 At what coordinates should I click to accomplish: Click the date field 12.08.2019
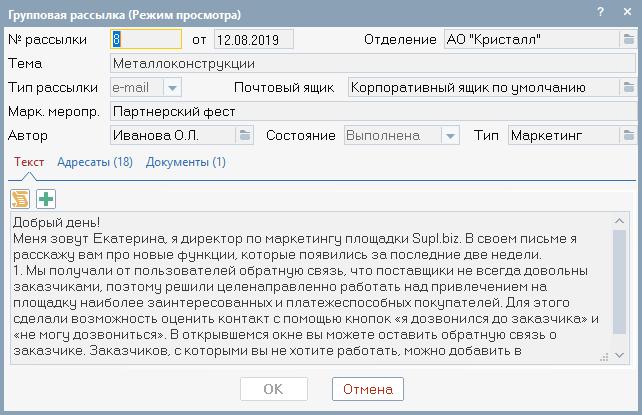click(253, 40)
